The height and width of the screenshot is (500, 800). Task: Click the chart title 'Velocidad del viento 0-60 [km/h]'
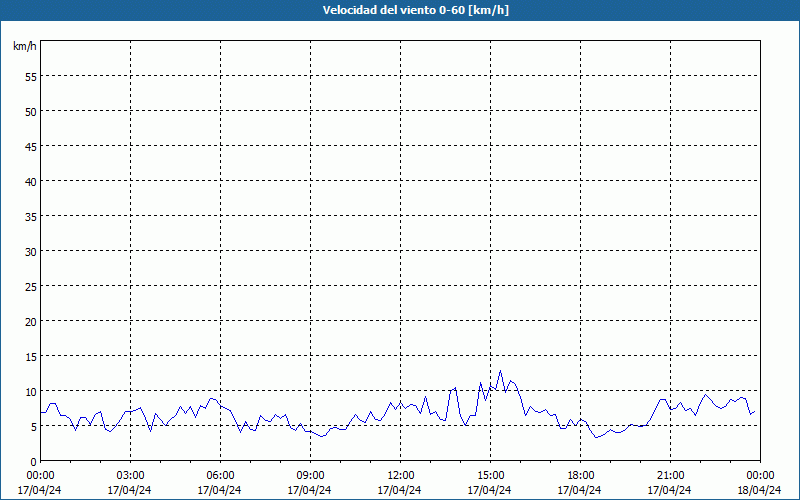pyautogui.click(x=416, y=10)
